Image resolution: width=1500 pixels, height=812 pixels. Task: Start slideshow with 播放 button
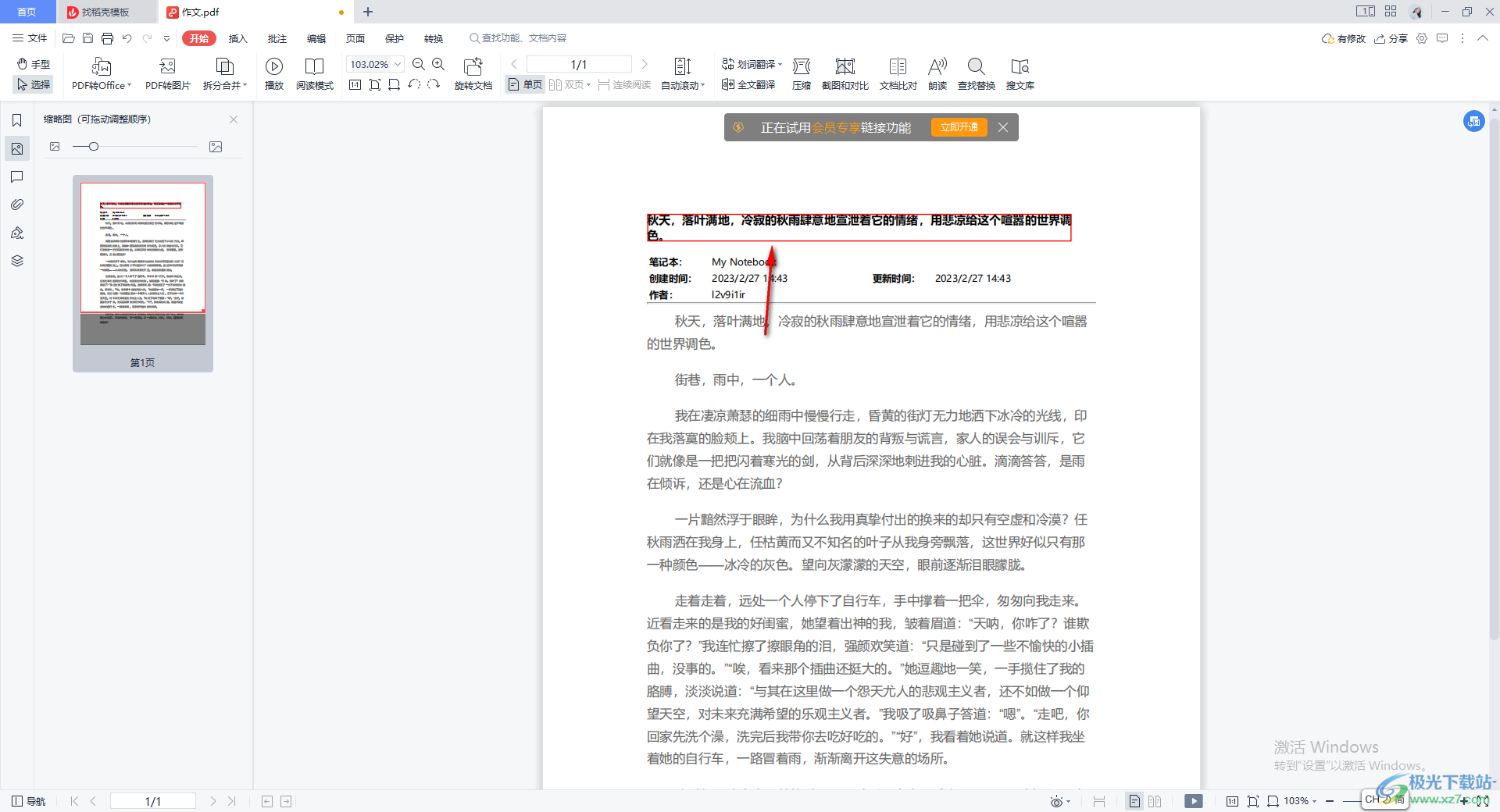pyautogui.click(x=274, y=74)
